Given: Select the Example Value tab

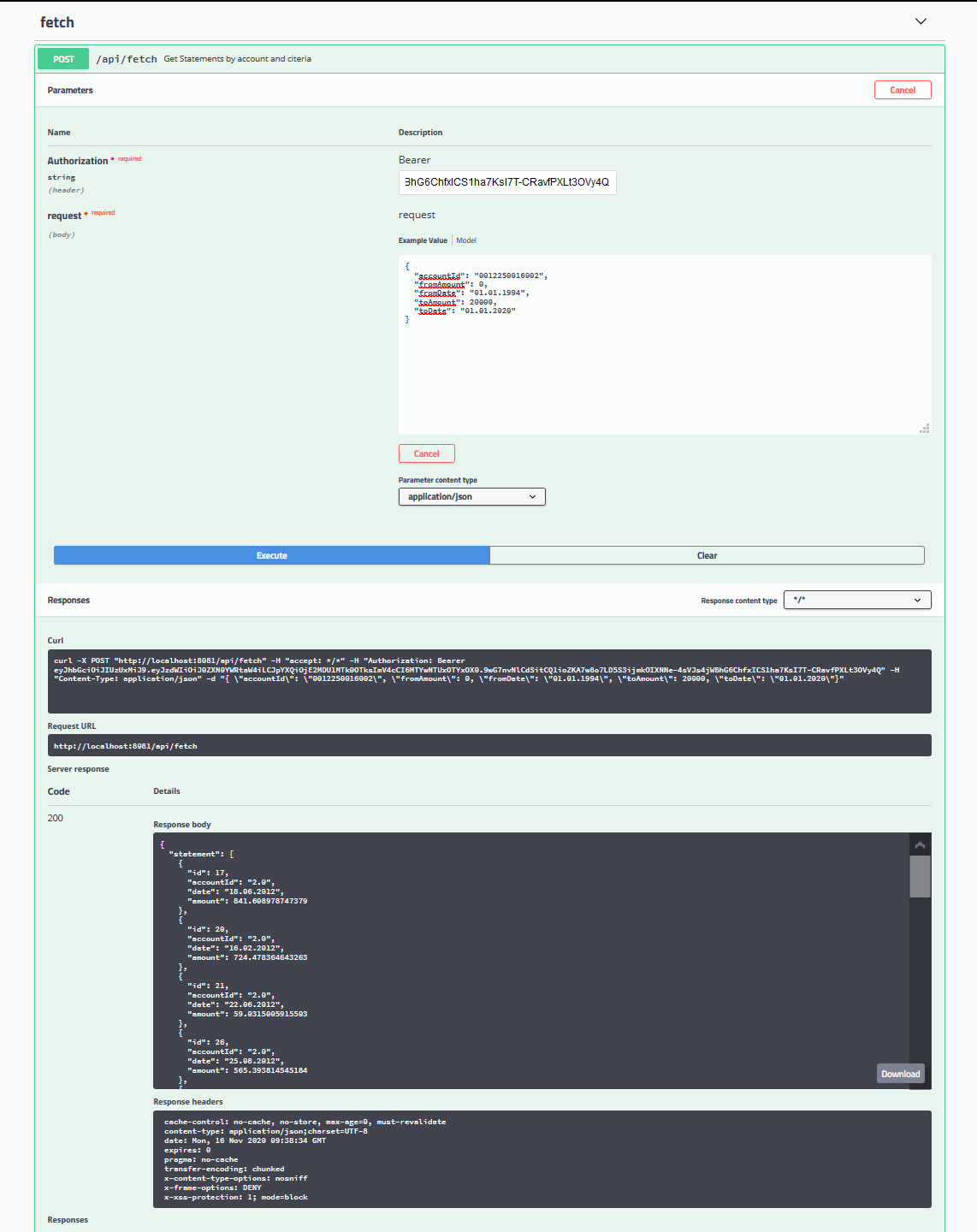Looking at the screenshot, I should click(x=422, y=240).
